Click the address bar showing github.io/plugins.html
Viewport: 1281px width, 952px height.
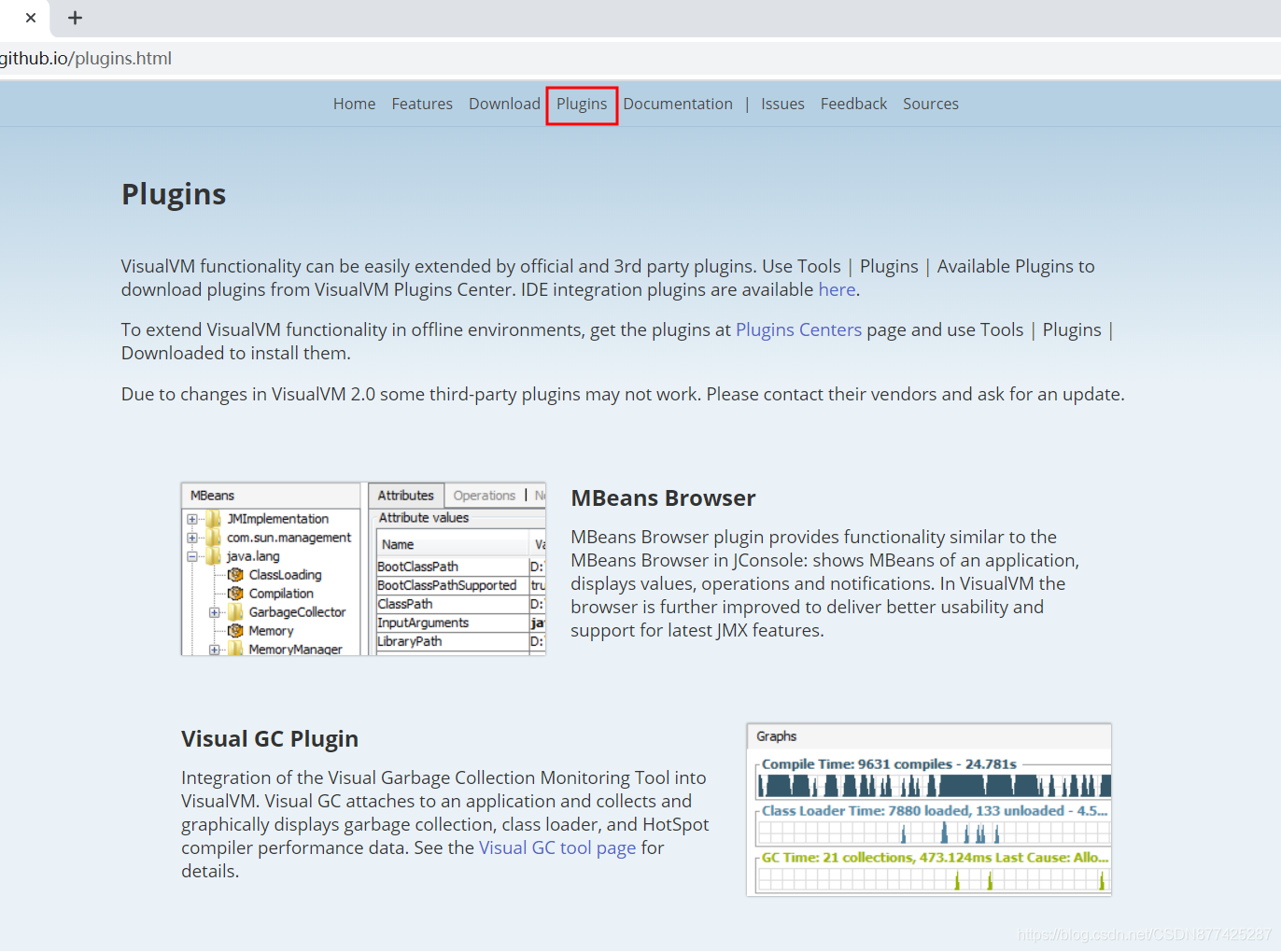[640, 58]
